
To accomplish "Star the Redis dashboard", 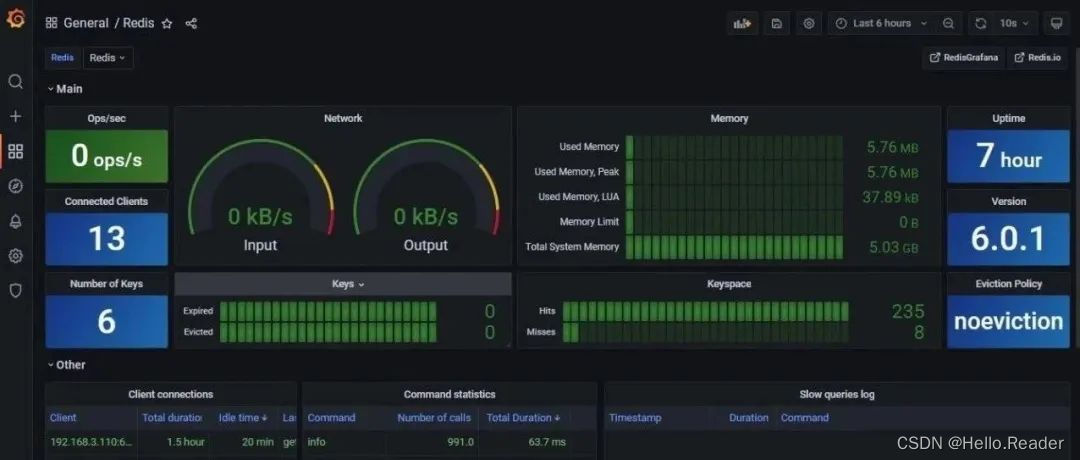I will pos(167,23).
